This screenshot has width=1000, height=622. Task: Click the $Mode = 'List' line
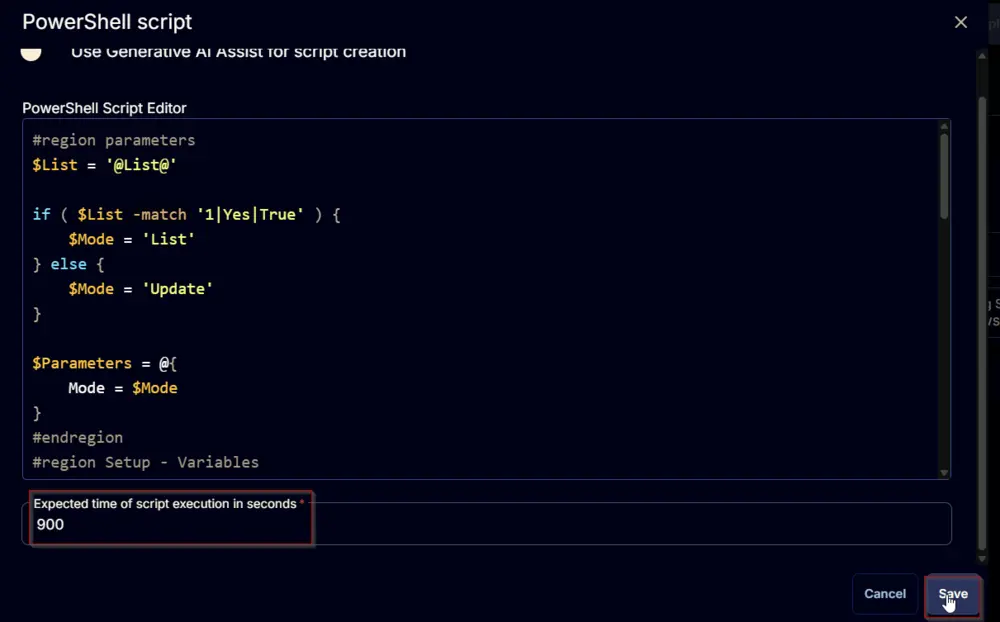coord(131,239)
